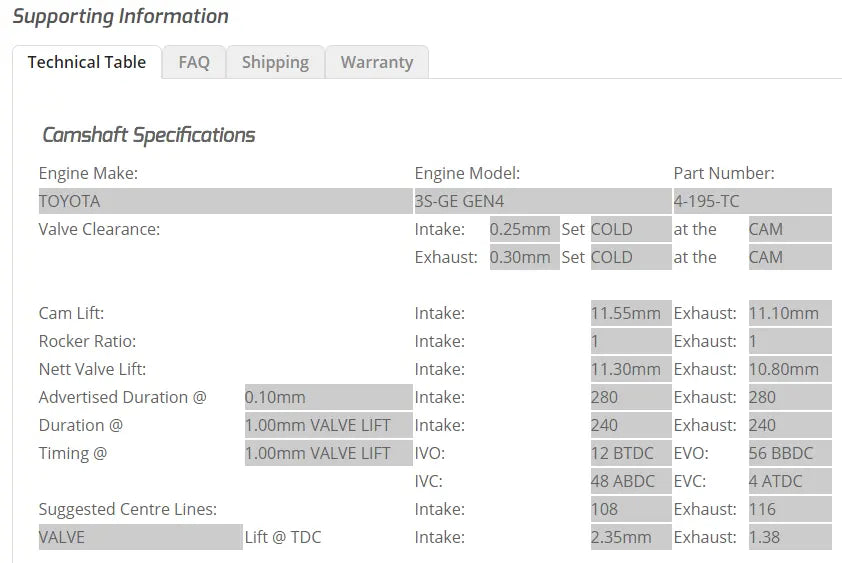
Task: Click the intake centre line 108 value
Action: [x=631, y=509]
